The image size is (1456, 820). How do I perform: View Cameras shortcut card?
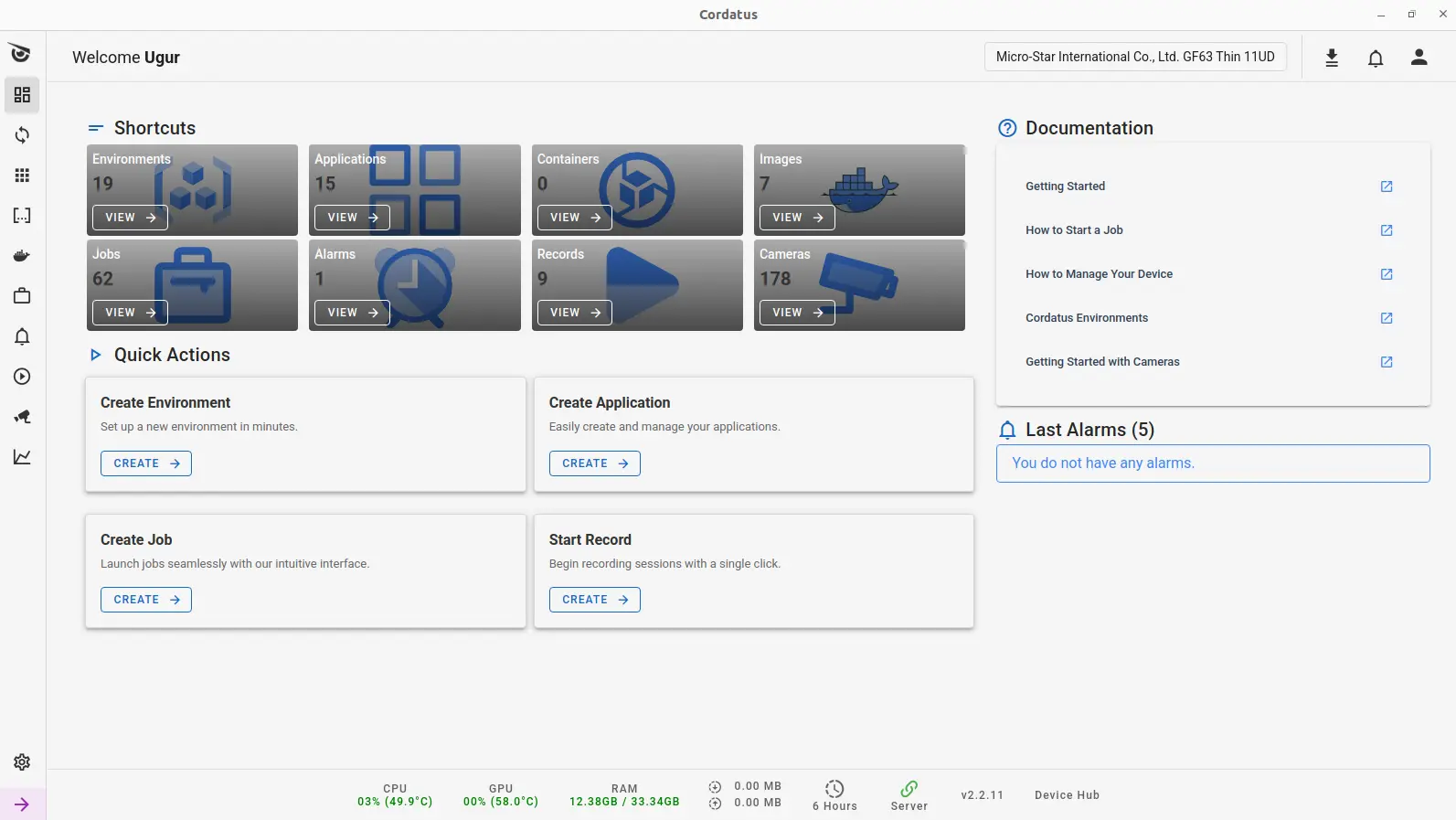coord(797,313)
